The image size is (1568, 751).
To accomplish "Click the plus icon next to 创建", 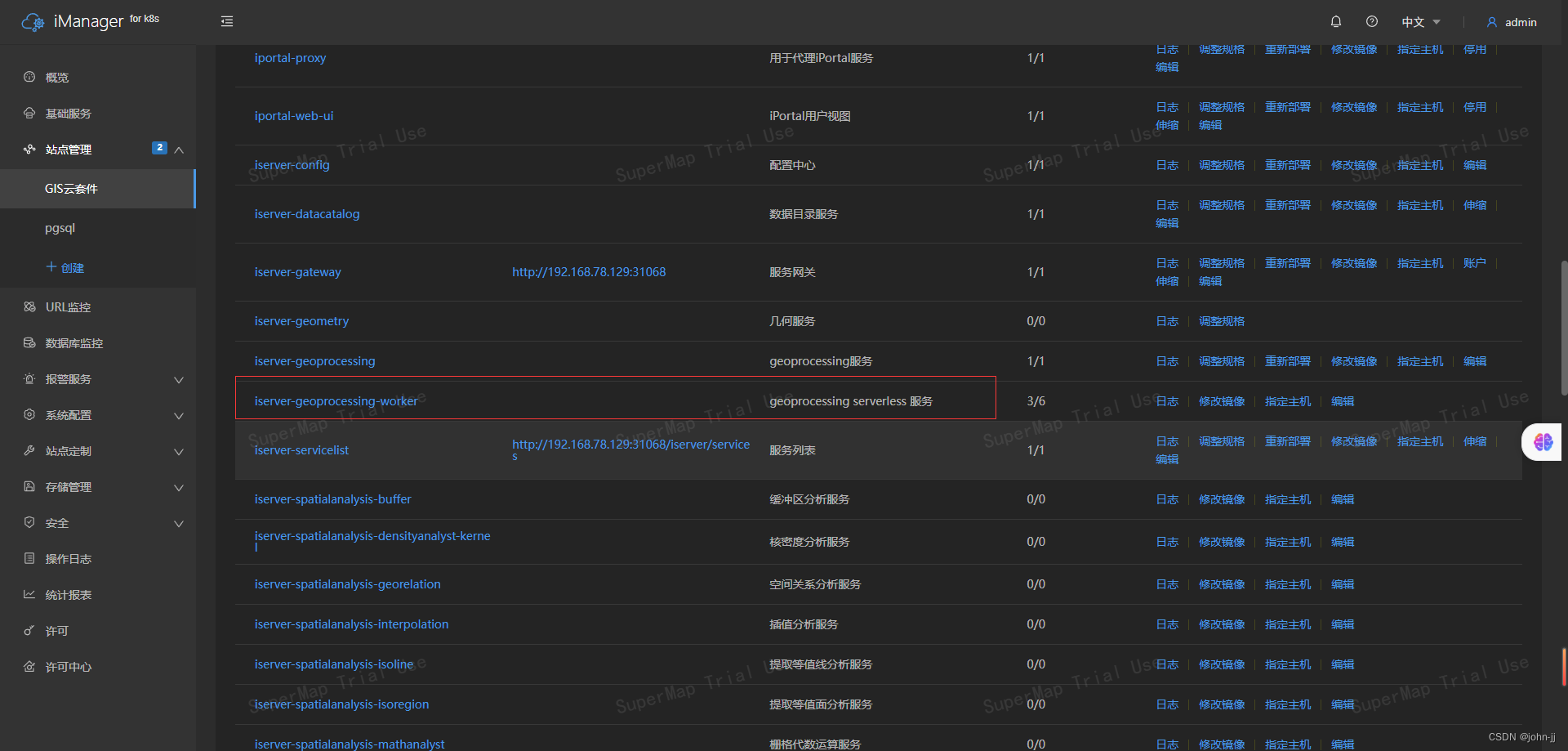I will coord(51,266).
